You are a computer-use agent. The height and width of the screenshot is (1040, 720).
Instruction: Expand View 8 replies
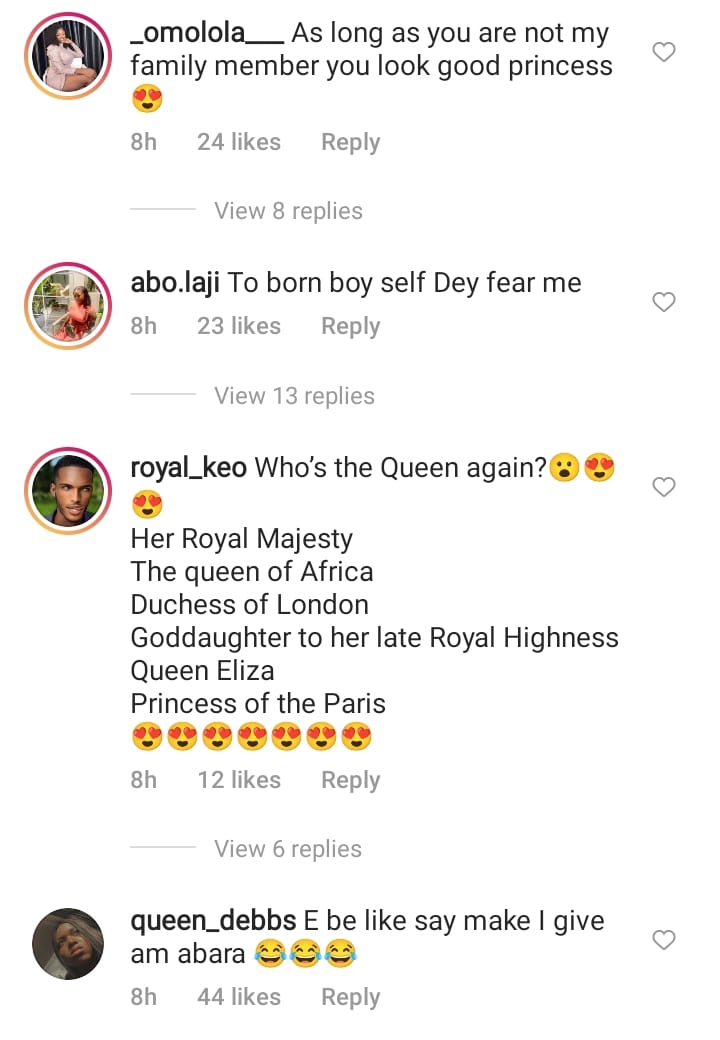click(288, 211)
